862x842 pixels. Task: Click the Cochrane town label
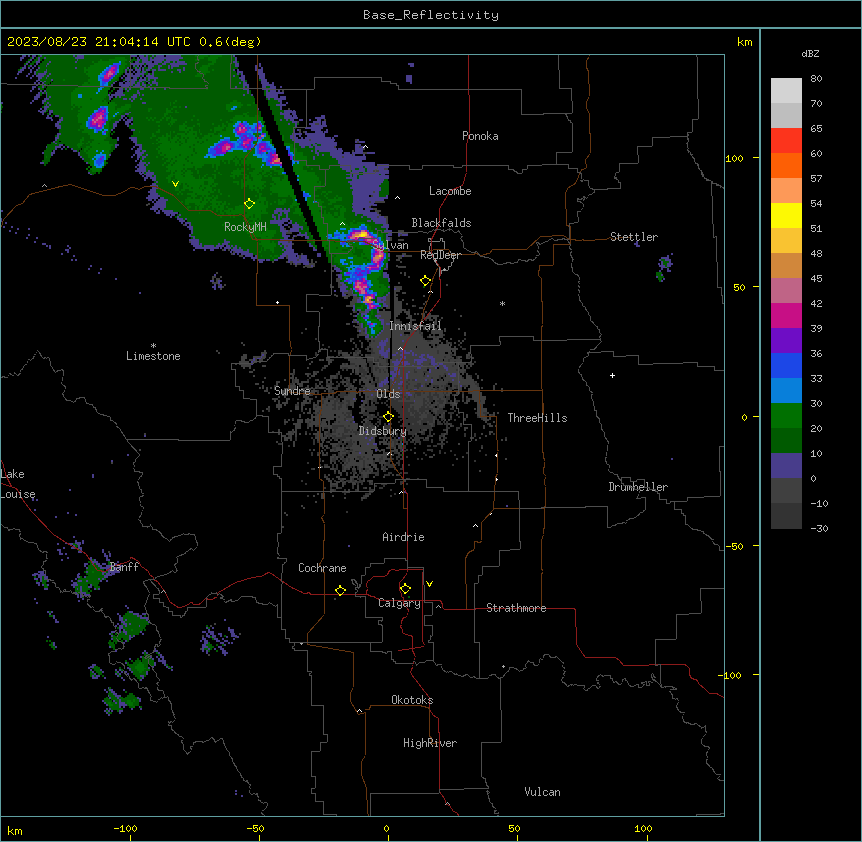pyautogui.click(x=322, y=568)
